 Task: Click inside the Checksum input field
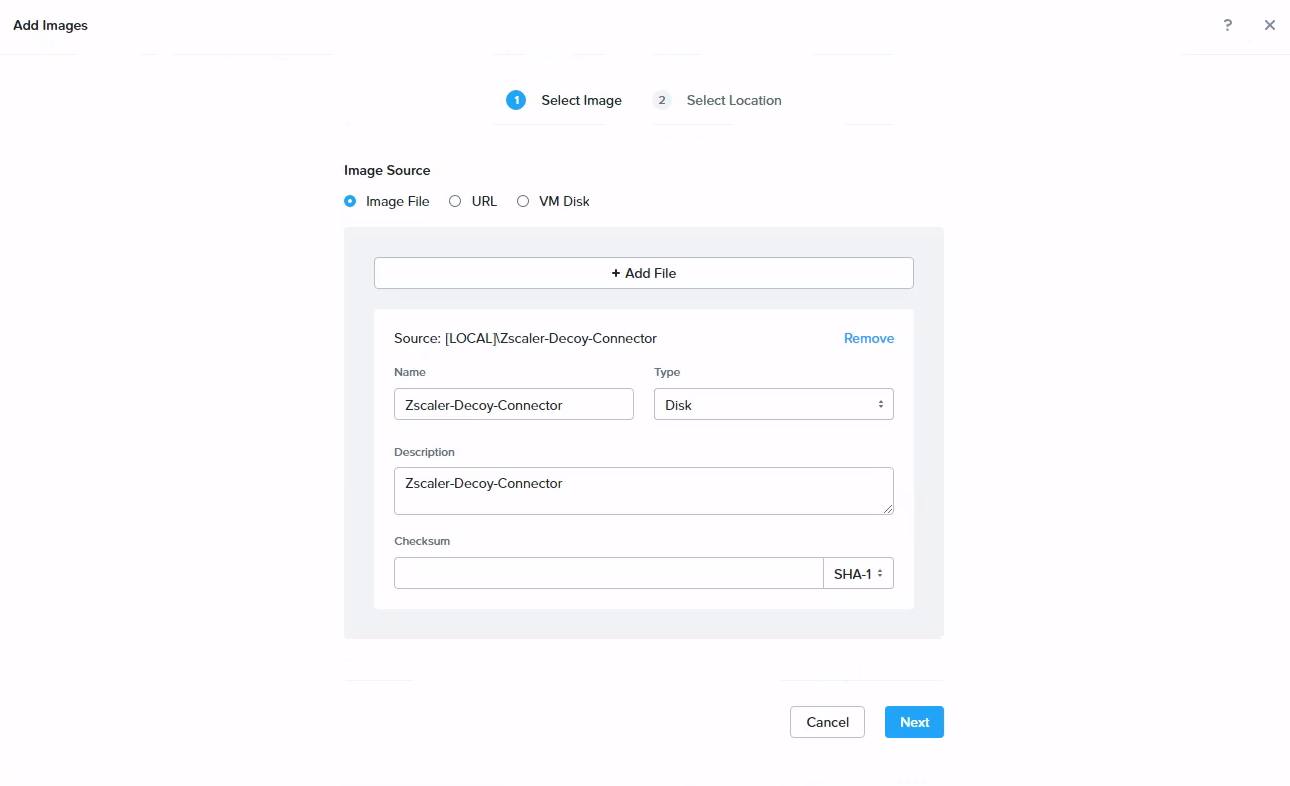coord(608,573)
